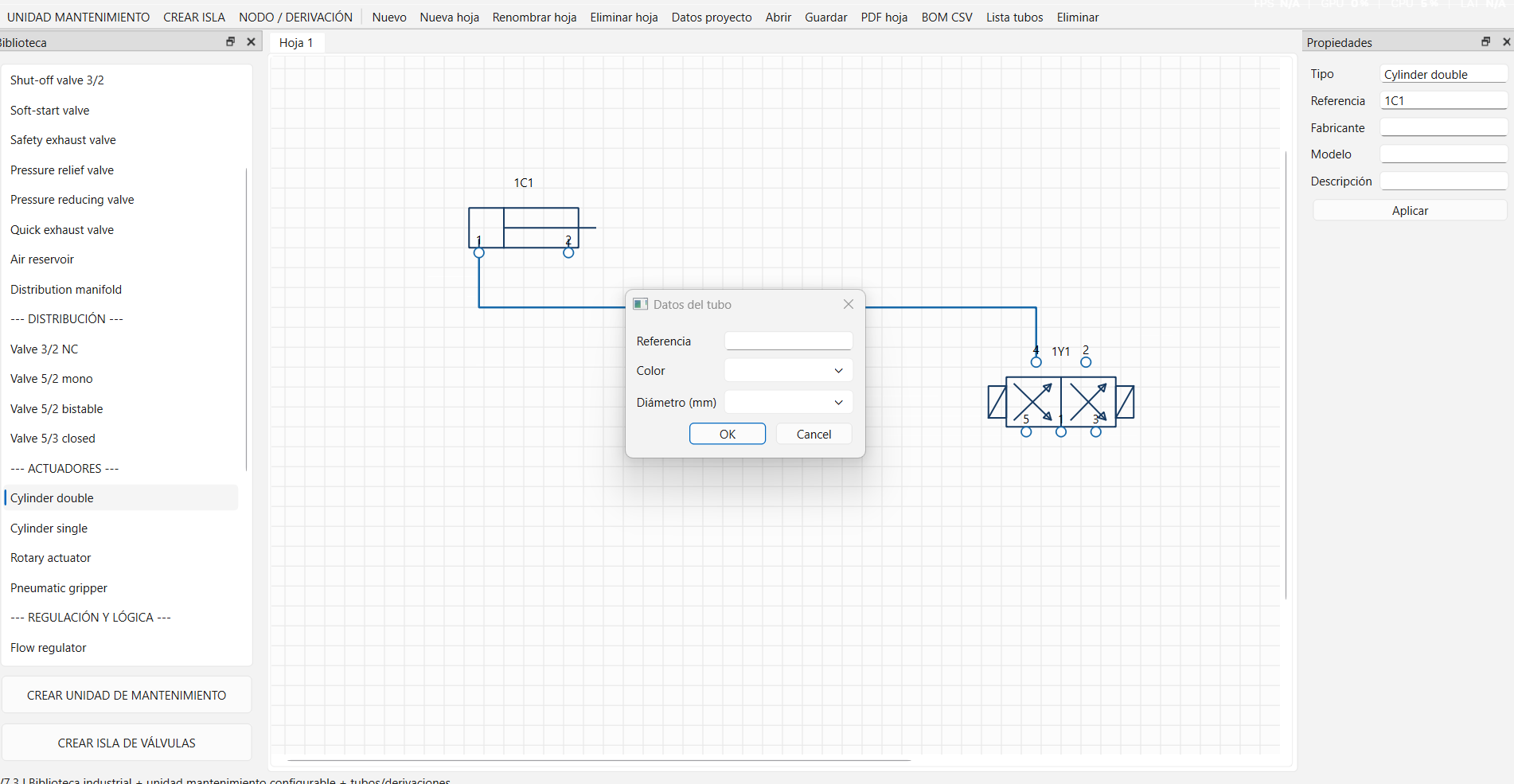This screenshot has height=784, width=1514.
Task: Close the Datos del tubo dialog
Action: [x=849, y=304]
